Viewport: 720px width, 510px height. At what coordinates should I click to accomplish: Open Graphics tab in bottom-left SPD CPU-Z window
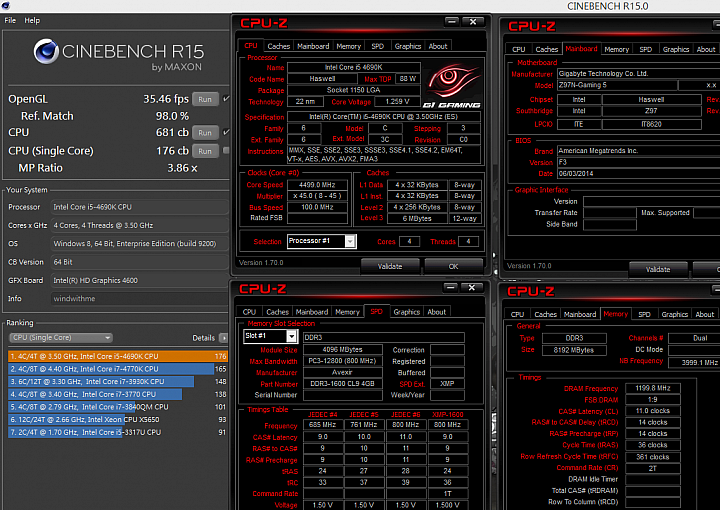click(x=407, y=312)
